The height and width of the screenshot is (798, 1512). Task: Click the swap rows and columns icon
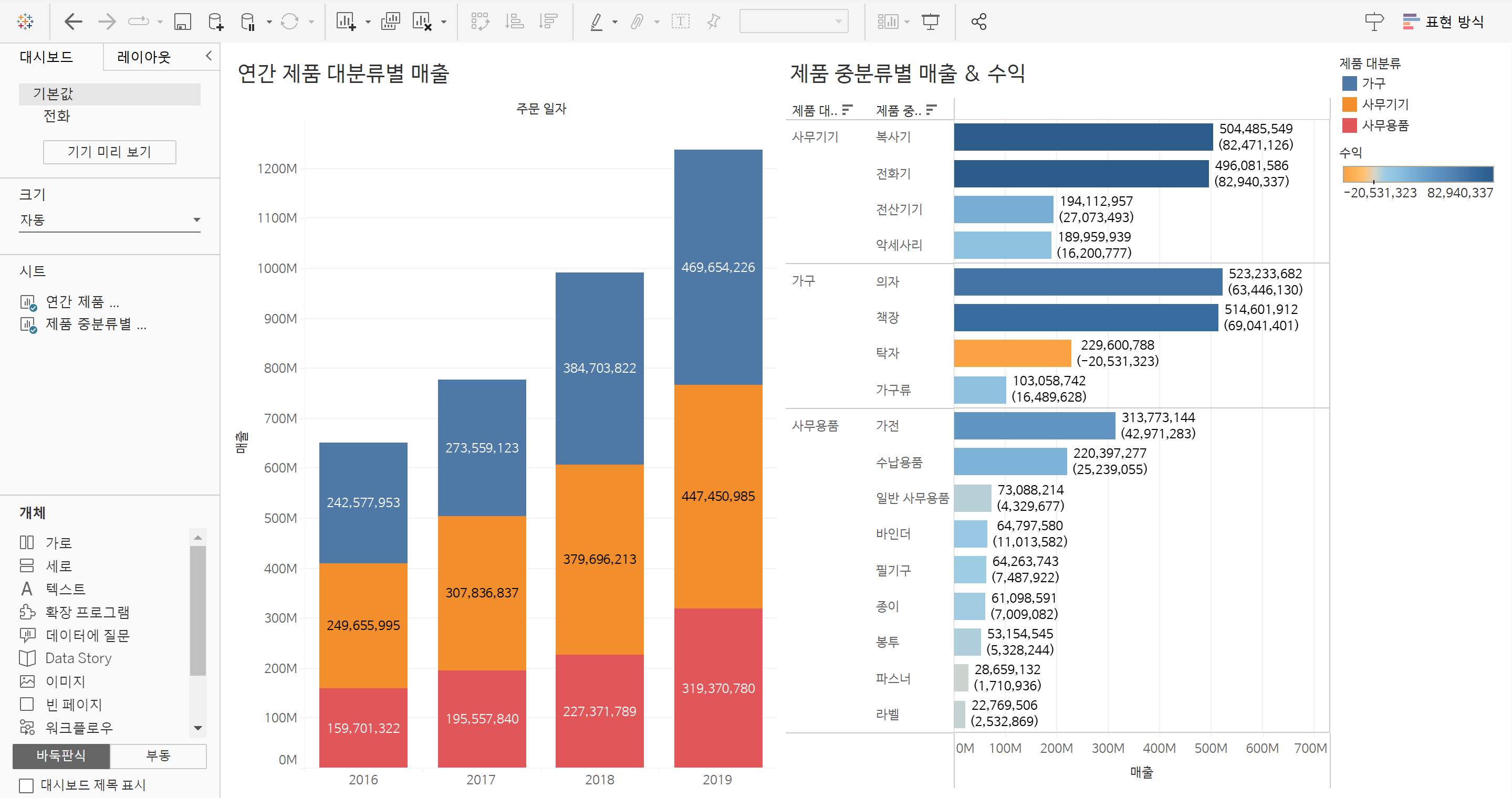[479, 22]
